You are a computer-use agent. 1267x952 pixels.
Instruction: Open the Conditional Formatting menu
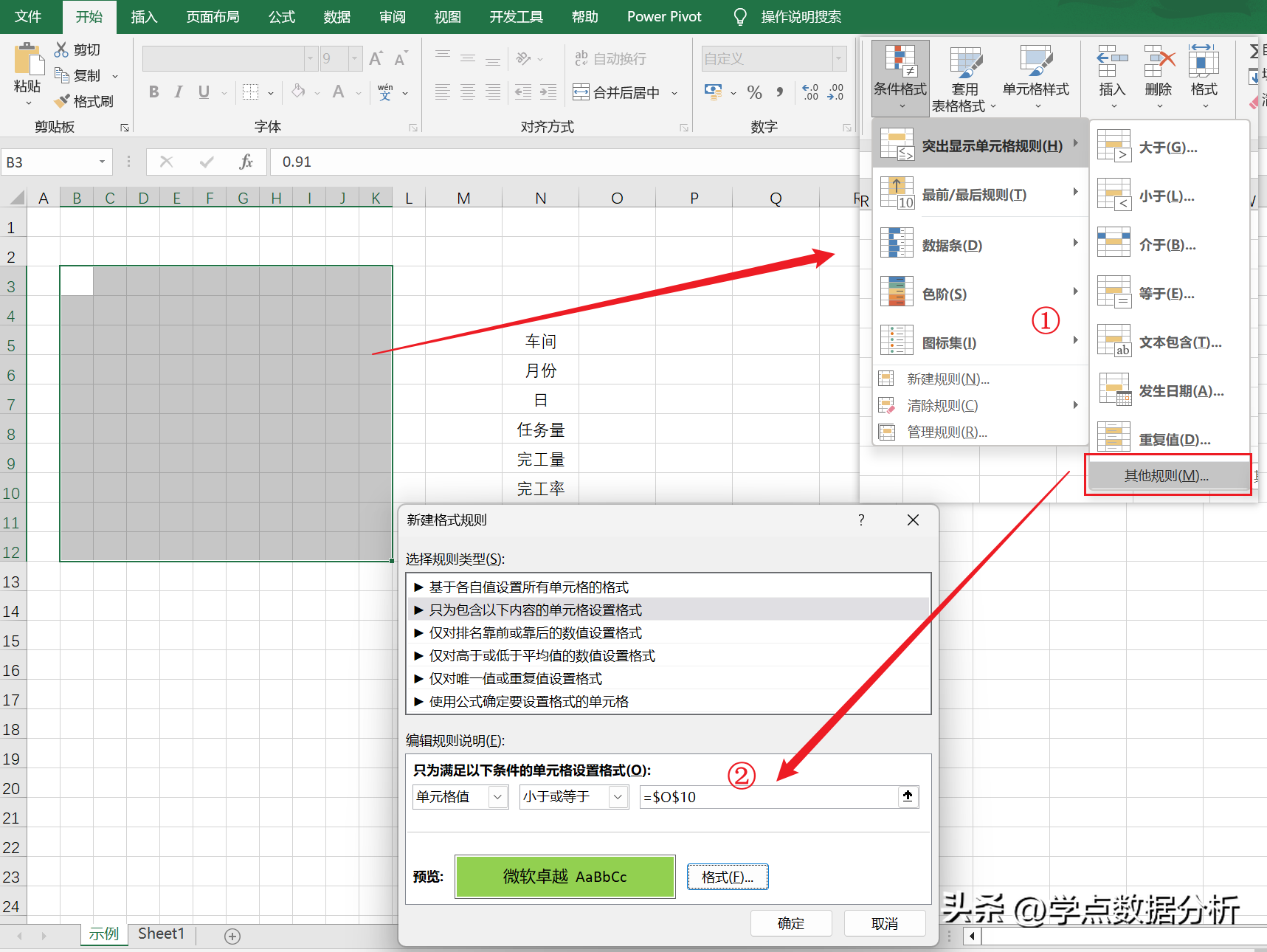pos(900,78)
